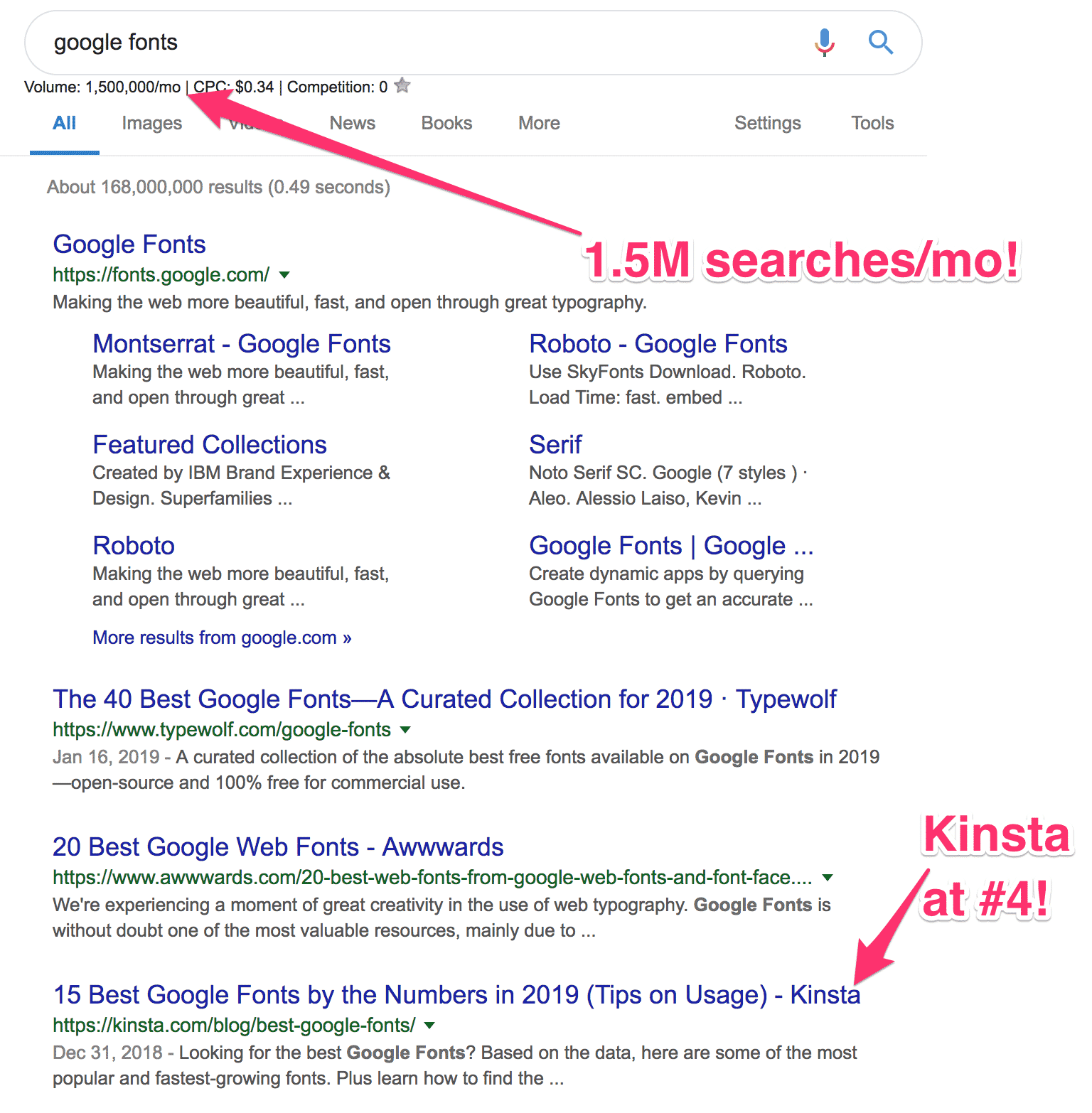Select the All tab
The height and width of the screenshot is (1113, 1092).
[64, 123]
